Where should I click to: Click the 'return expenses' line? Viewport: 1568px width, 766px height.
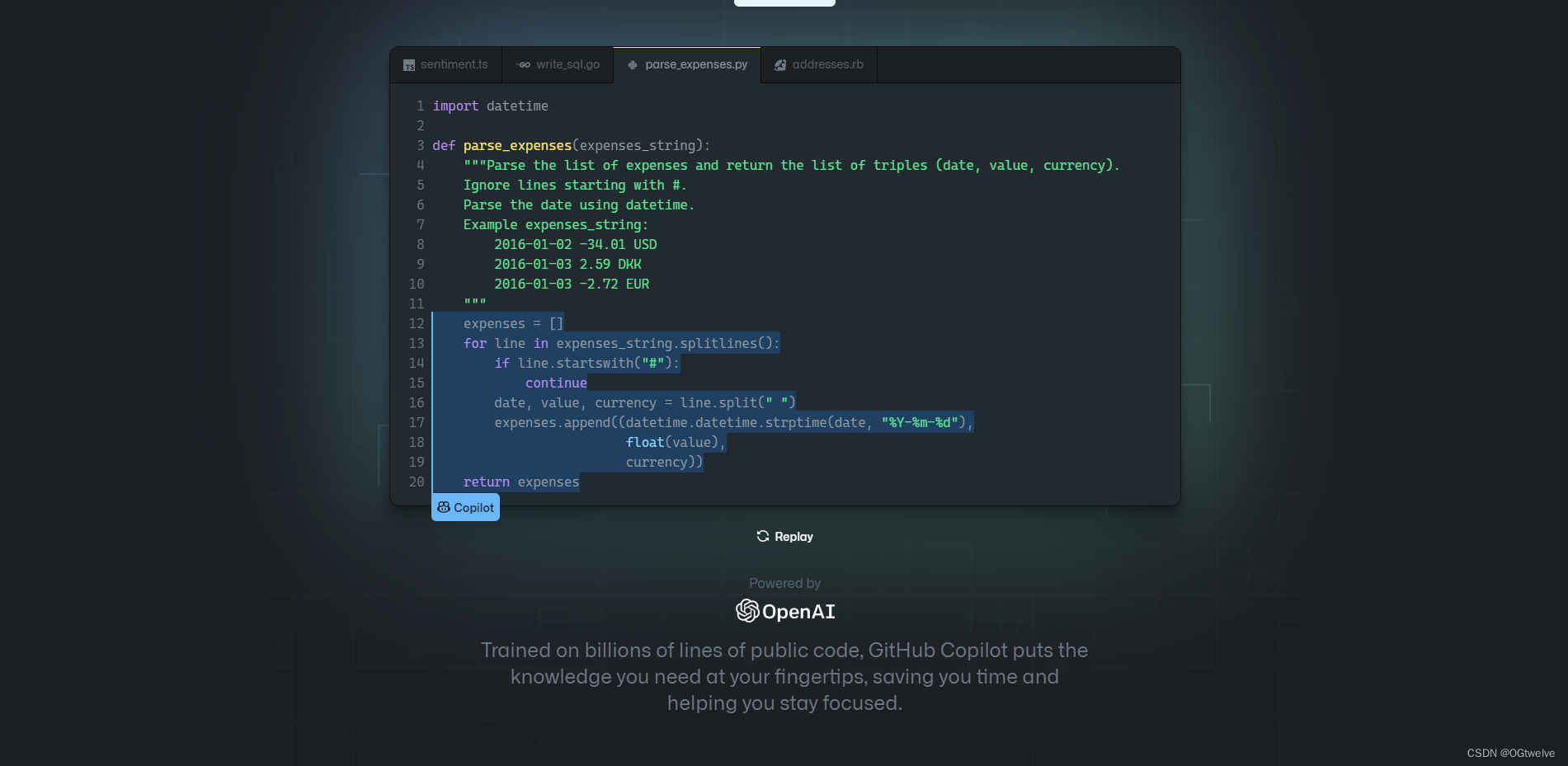coord(521,482)
